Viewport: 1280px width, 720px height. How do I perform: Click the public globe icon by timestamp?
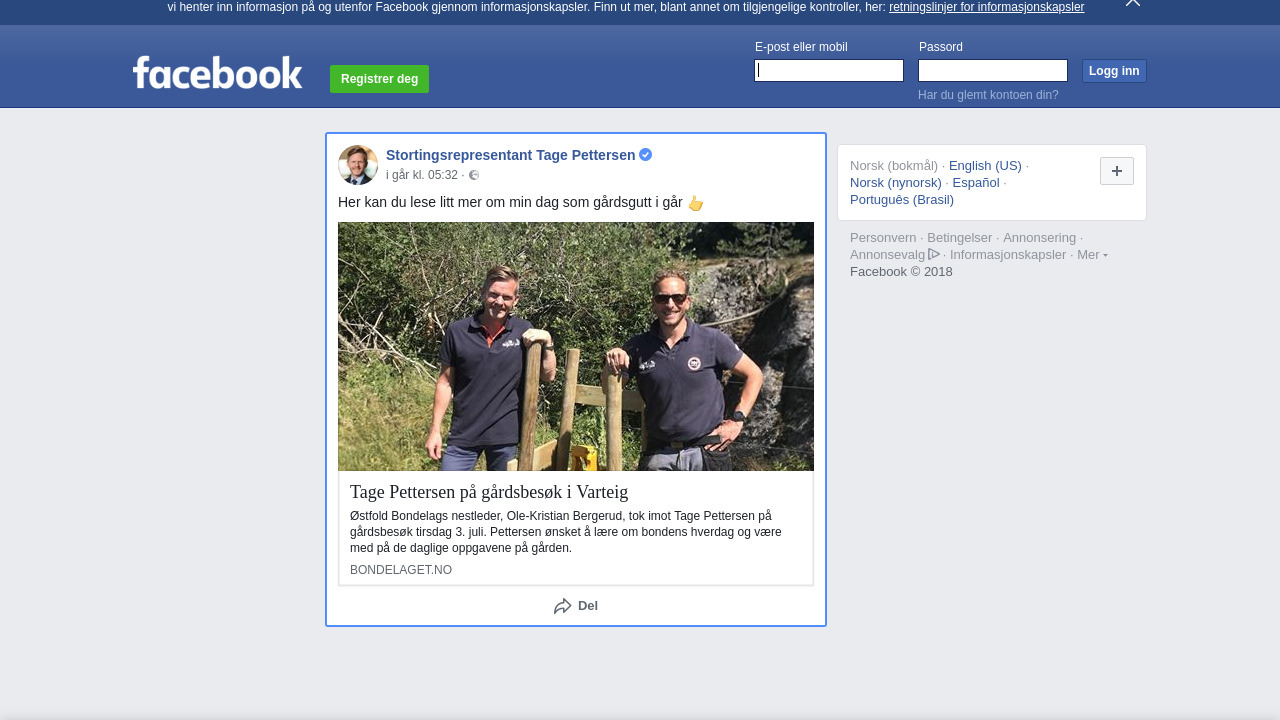(474, 175)
